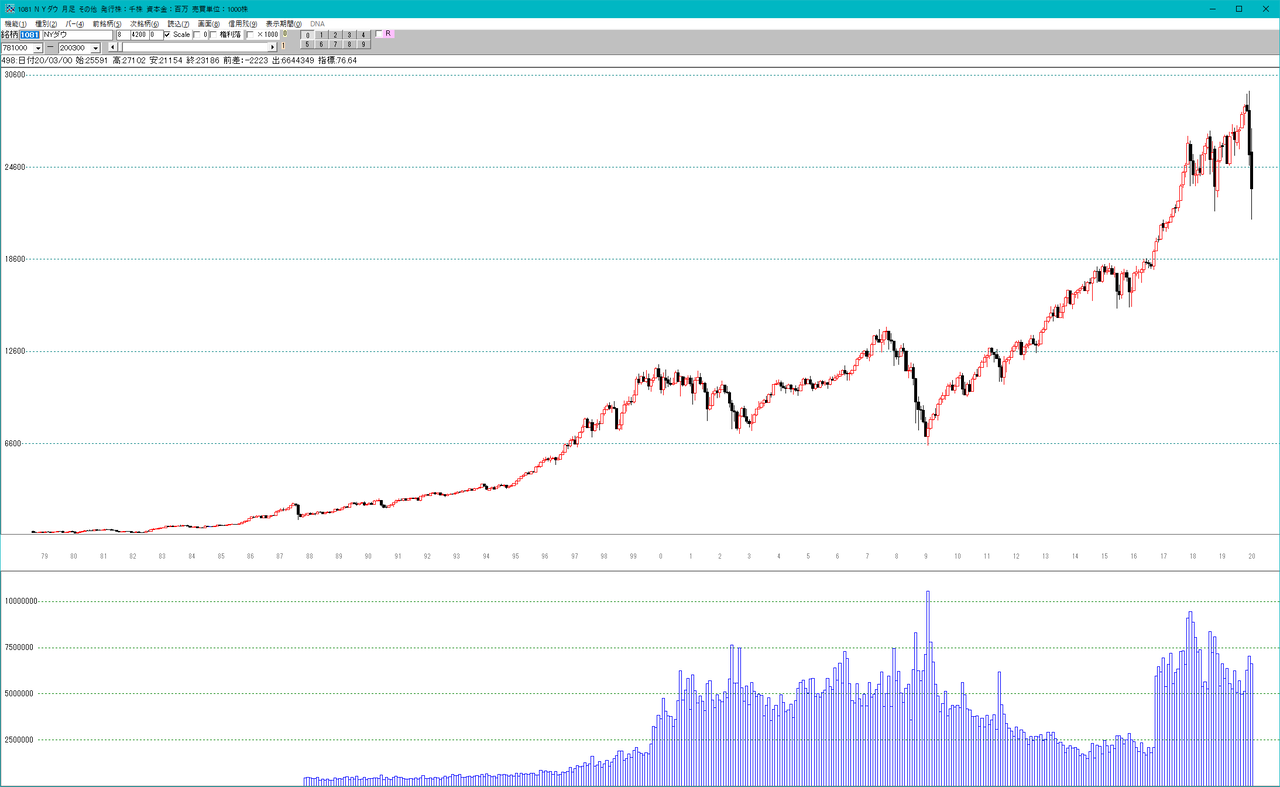Go to next stock via 次銘柄(6)
1280x787 pixels.
coord(144,23)
